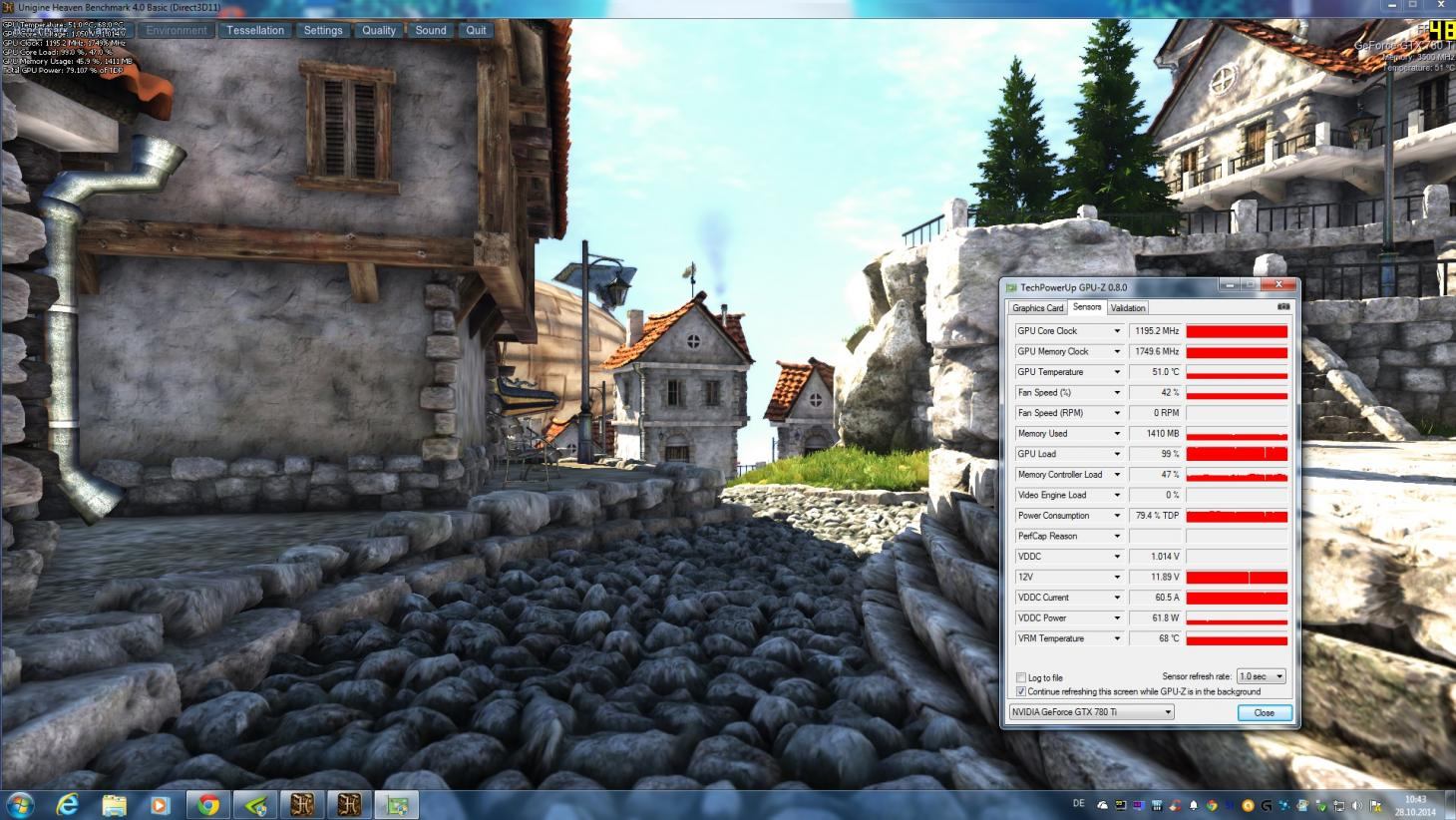Click the orange circular tray icon
Viewport: 1456px width, 820px height.
[x=1248, y=805]
